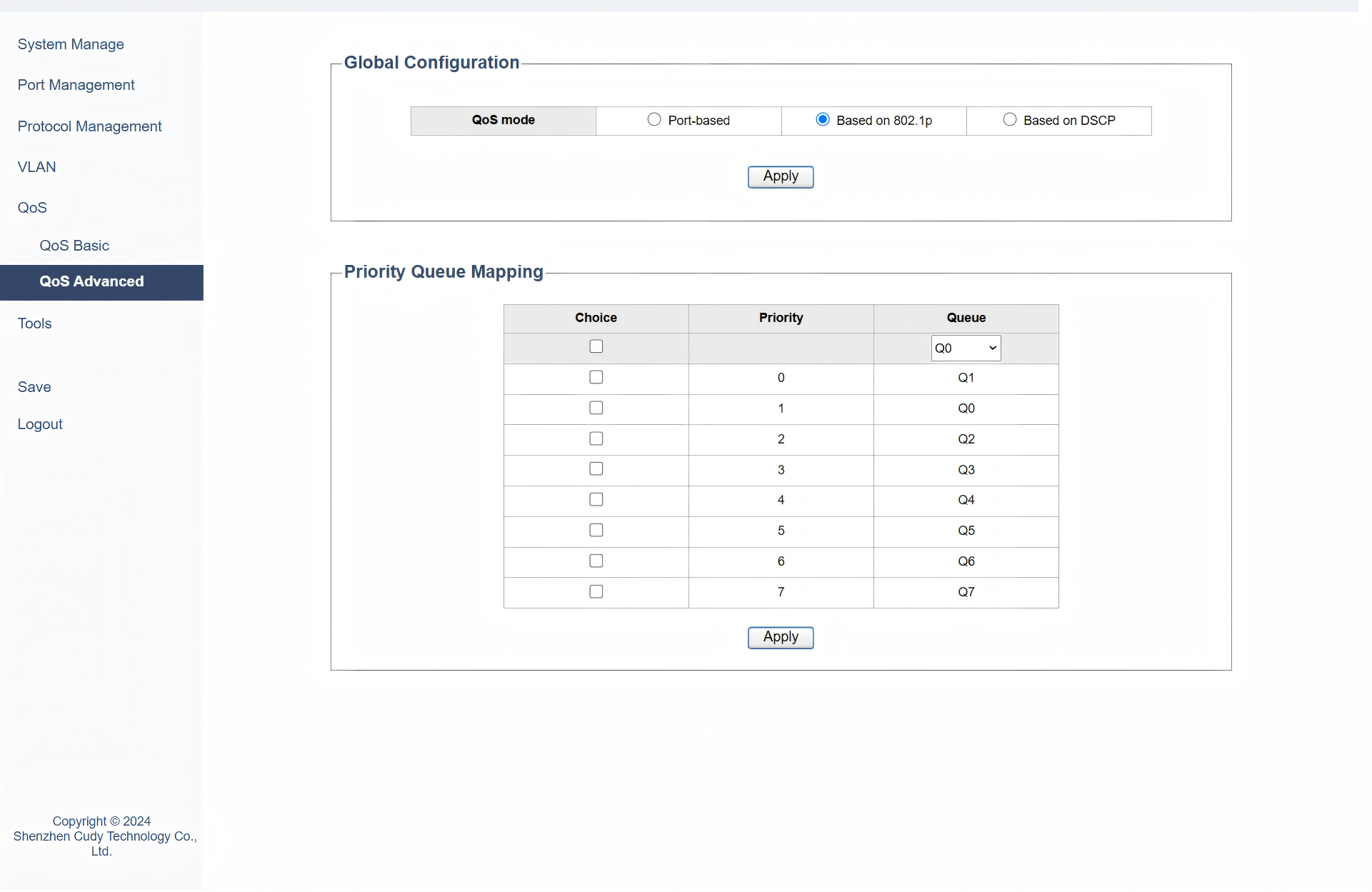Open Protocol Management in sidebar
Viewport: 1372px width, 892px height.
pyautogui.click(x=89, y=126)
